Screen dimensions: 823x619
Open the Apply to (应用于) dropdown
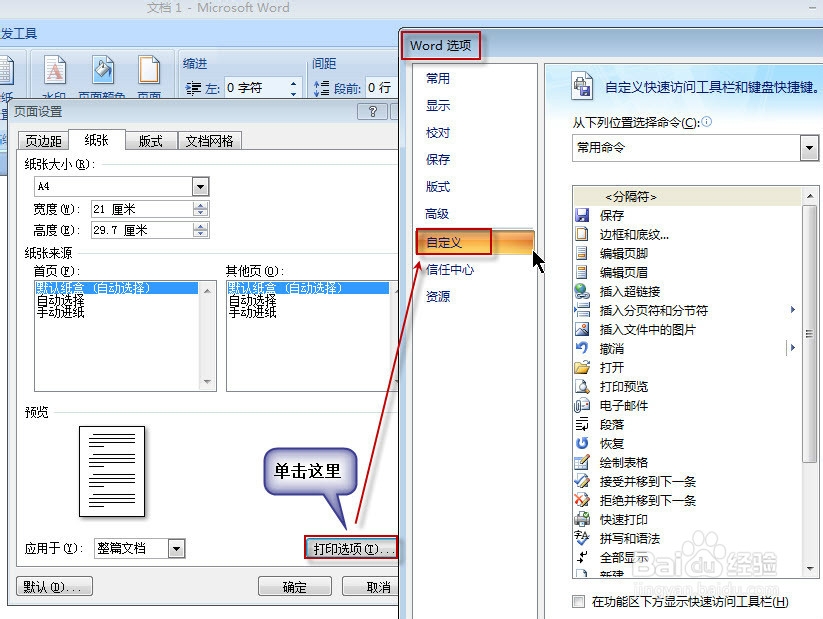pyautogui.click(x=176, y=549)
